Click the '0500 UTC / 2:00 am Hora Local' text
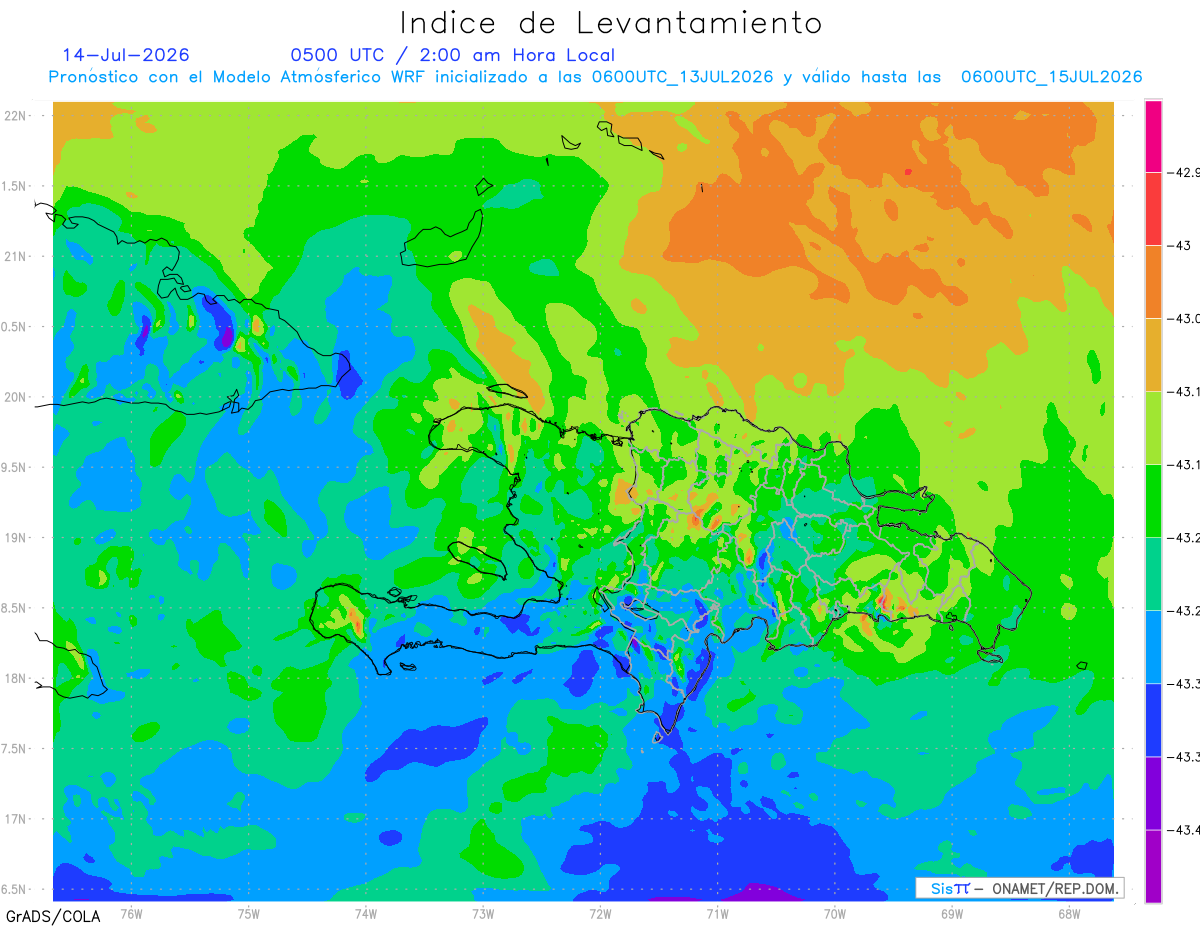 [x=453, y=55]
